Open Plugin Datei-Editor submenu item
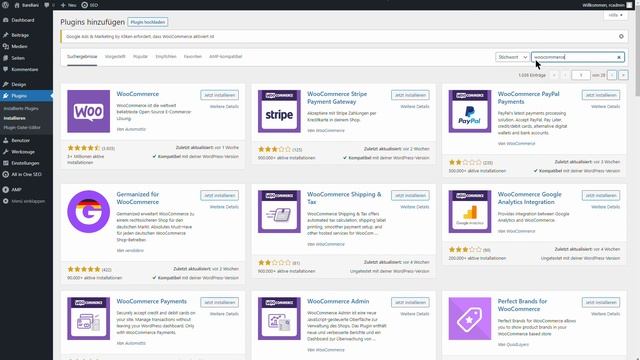 22,127
